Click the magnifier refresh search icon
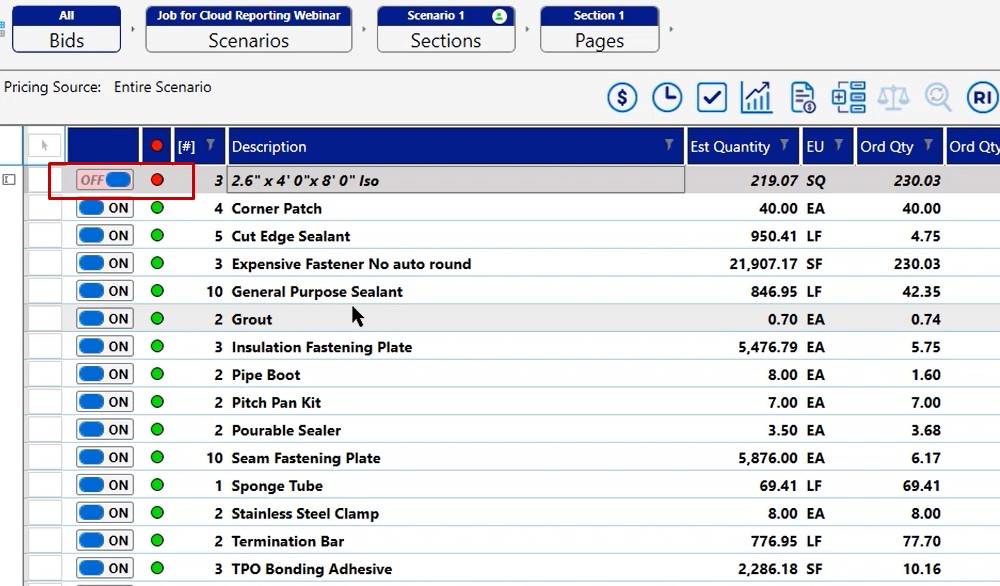1000x586 pixels. pyautogui.click(x=938, y=97)
